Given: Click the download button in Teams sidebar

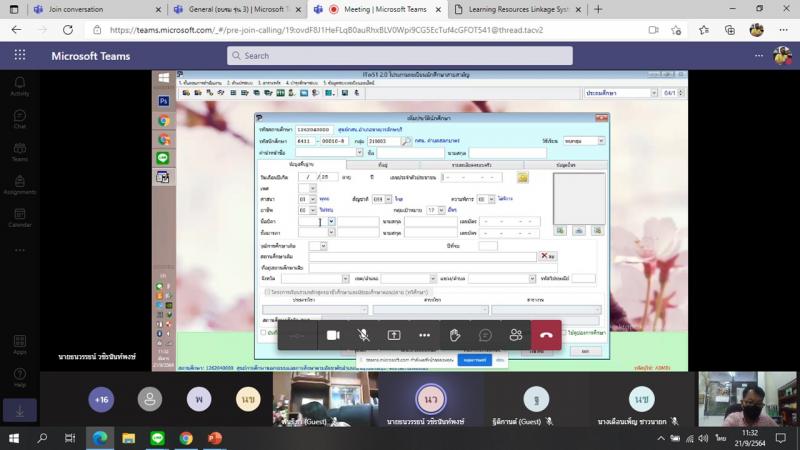Looking at the screenshot, I should tap(19, 410).
